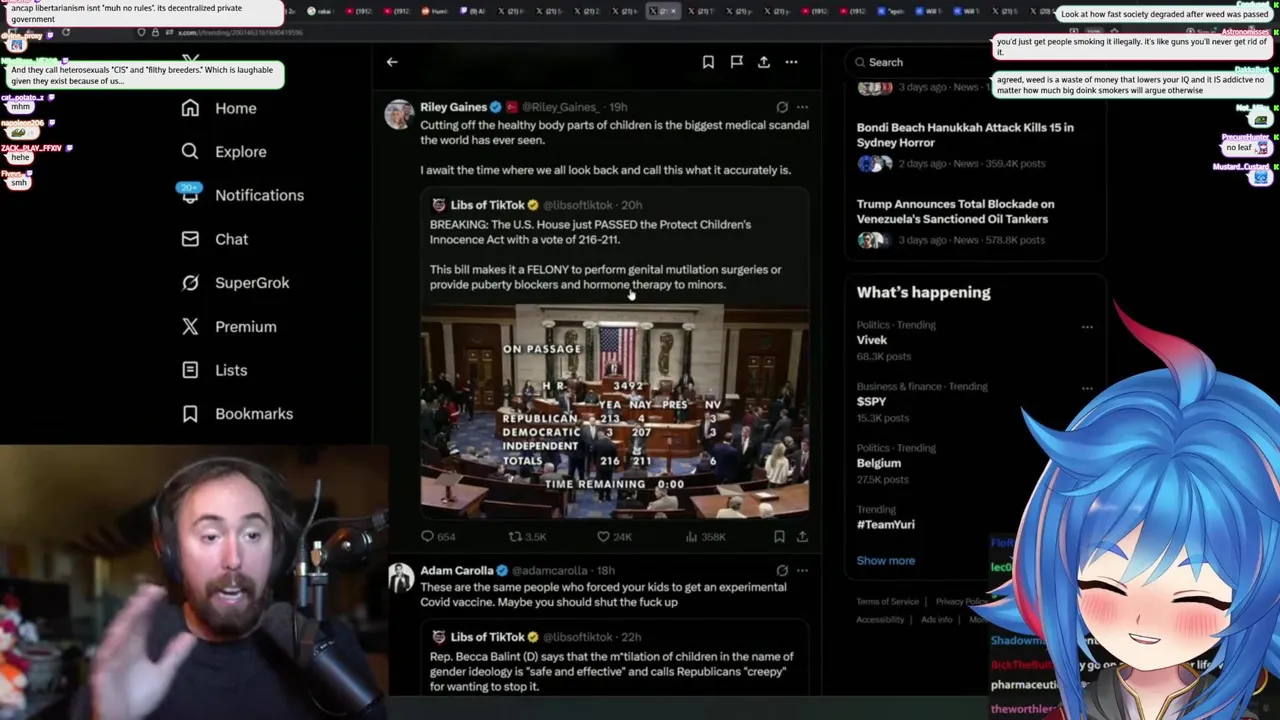Bookmark the post from the header bar

(708, 62)
